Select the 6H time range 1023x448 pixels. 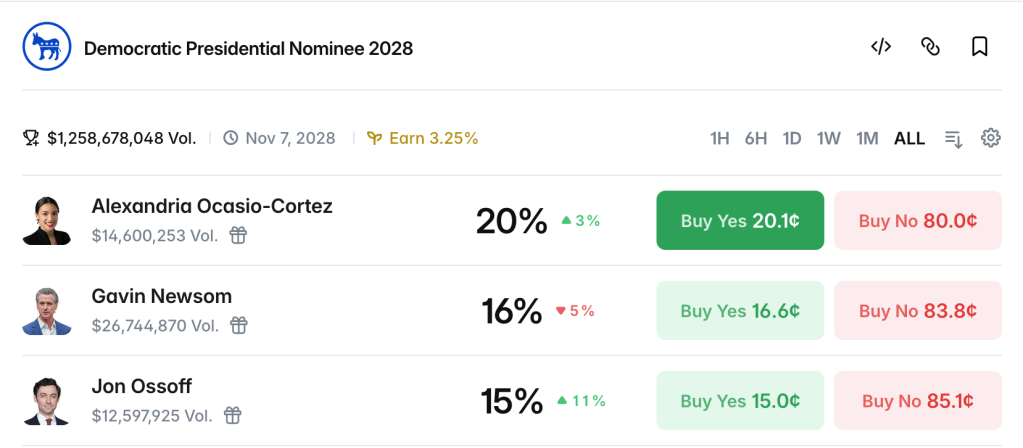pos(756,138)
